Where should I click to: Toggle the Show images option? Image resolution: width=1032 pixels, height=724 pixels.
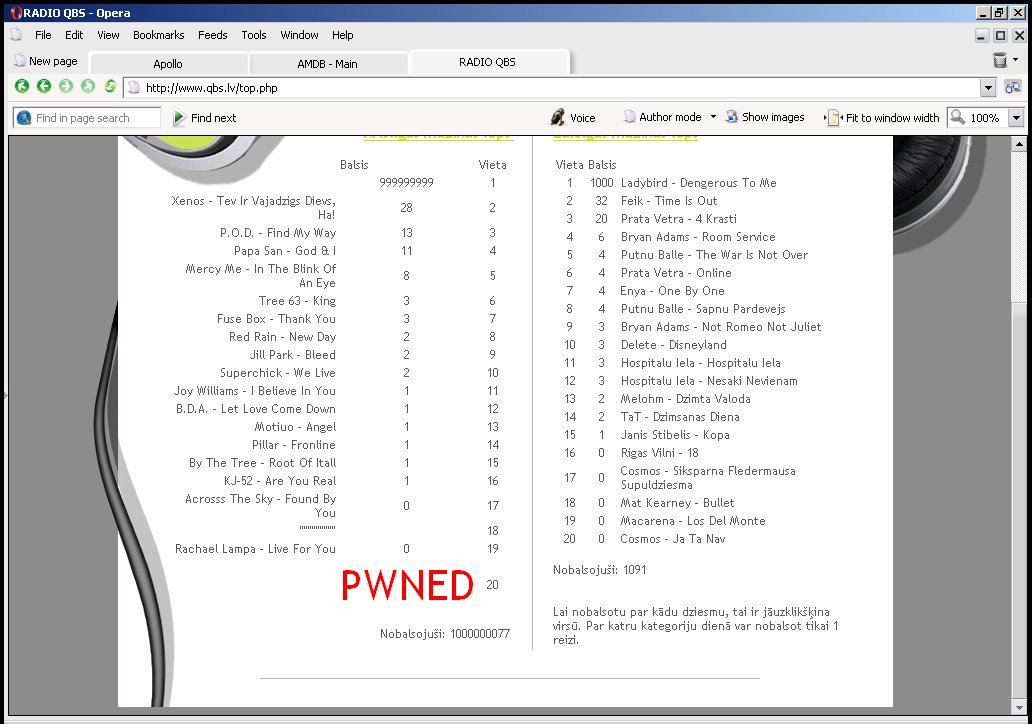(764, 117)
